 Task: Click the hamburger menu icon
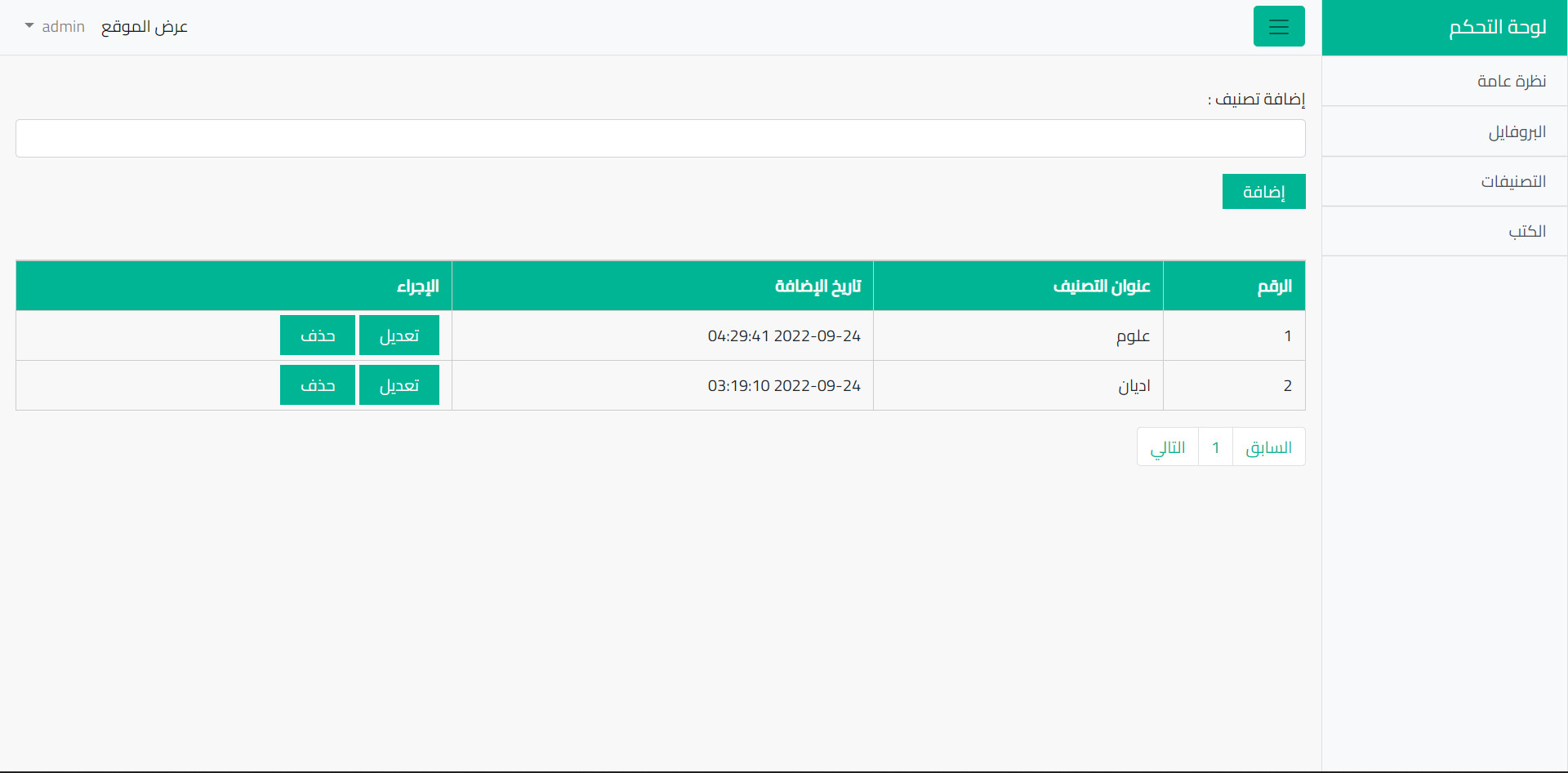[x=1279, y=26]
